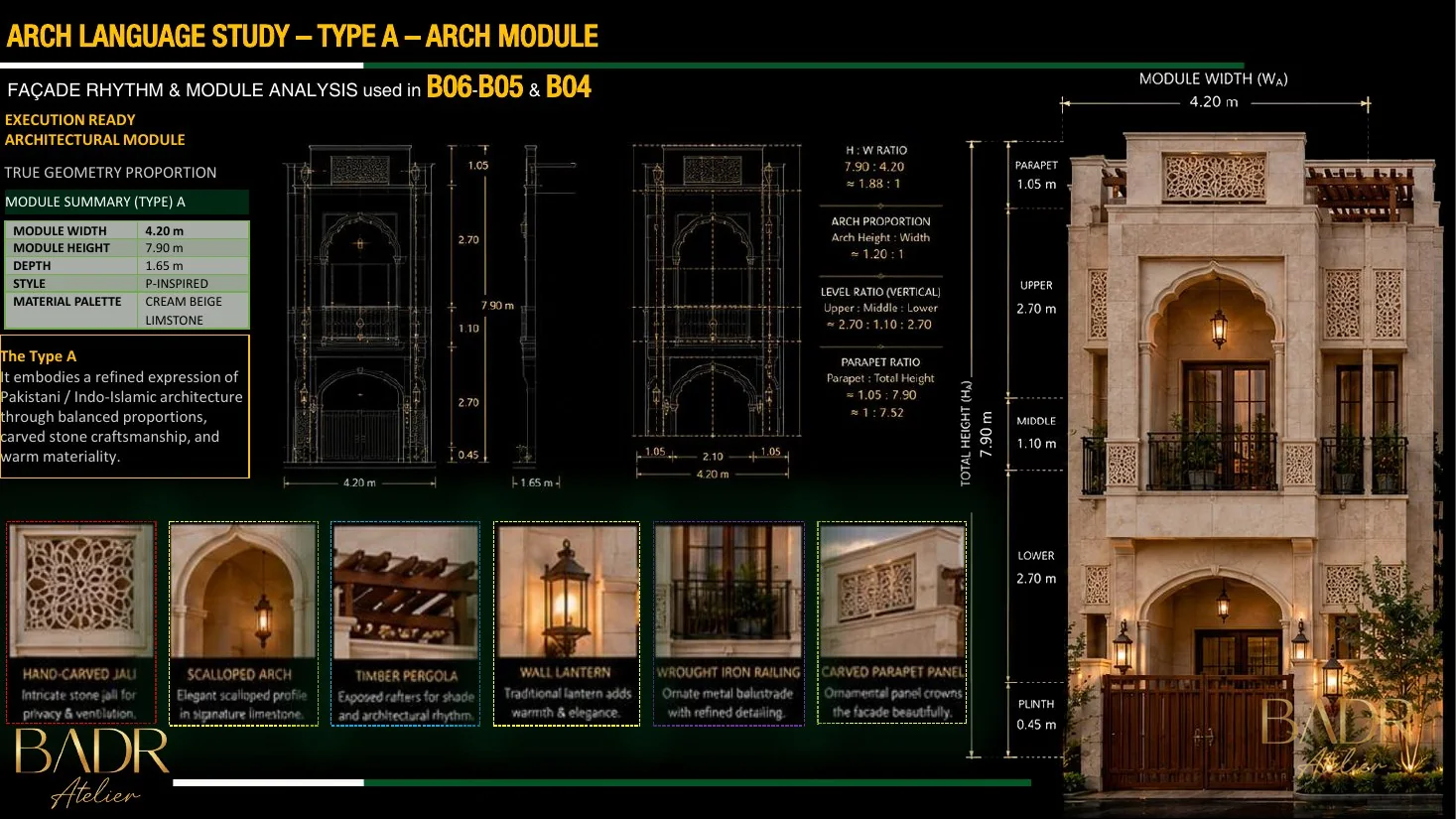Click the Wrought Iron Railing thumbnail
Screen dimensions: 1456x819
coord(728,623)
